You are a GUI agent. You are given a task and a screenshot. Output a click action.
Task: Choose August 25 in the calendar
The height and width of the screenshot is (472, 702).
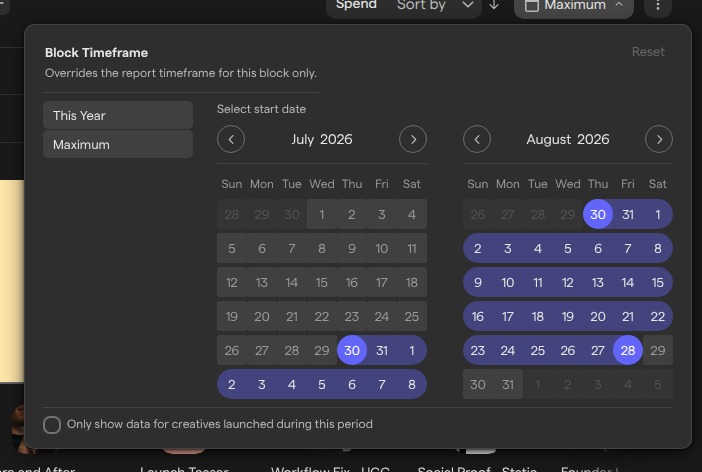538,350
